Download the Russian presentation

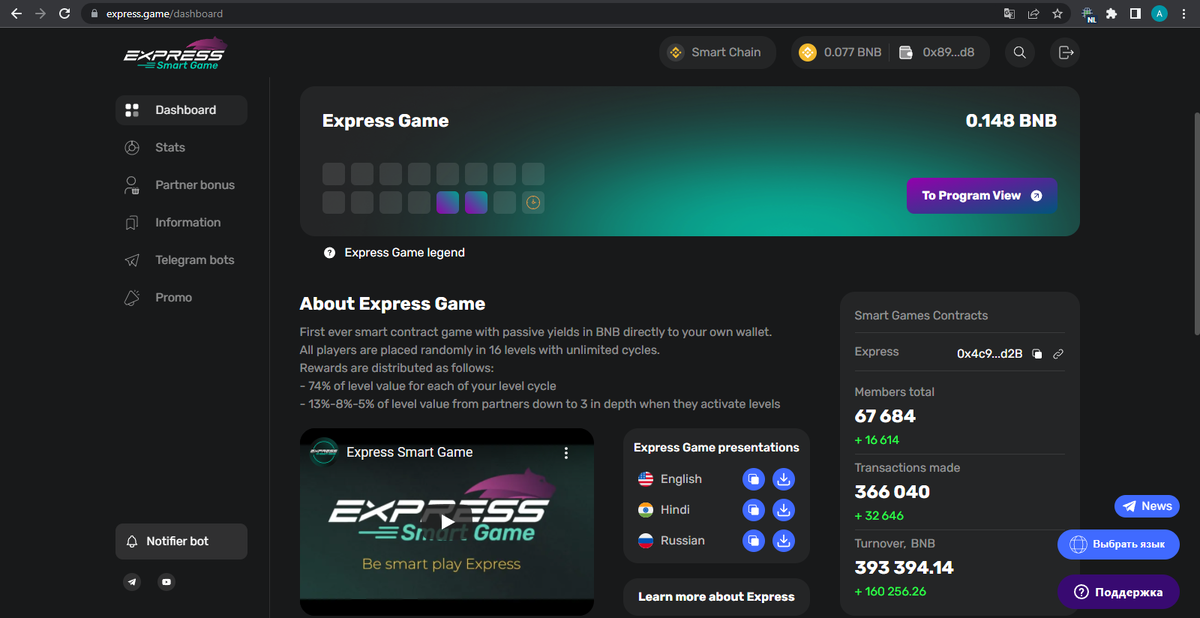pyautogui.click(x=784, y=541)
